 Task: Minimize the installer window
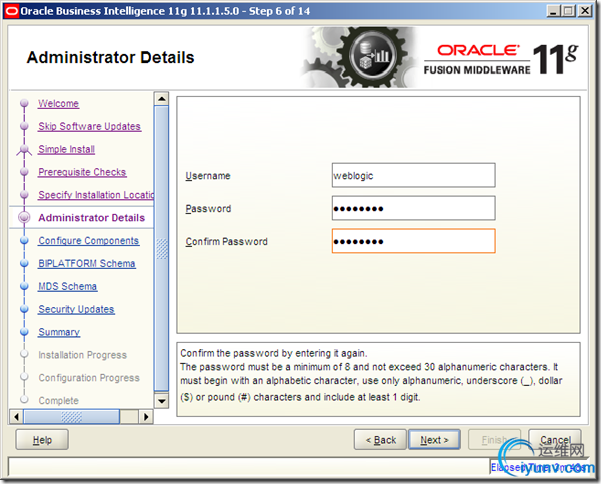coord(552,11)
